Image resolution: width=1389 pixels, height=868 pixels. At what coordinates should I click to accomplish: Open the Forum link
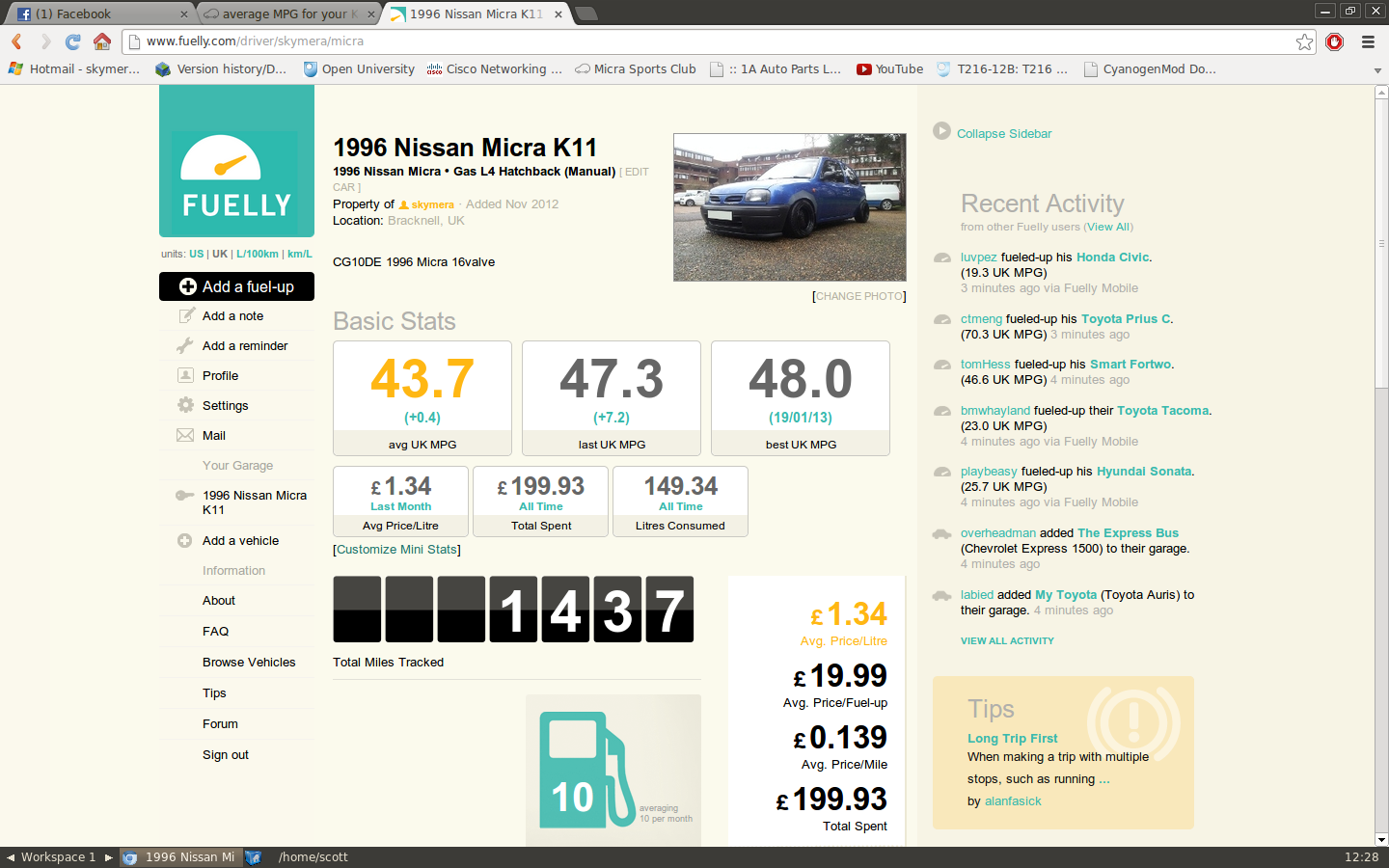click(220, 724)
